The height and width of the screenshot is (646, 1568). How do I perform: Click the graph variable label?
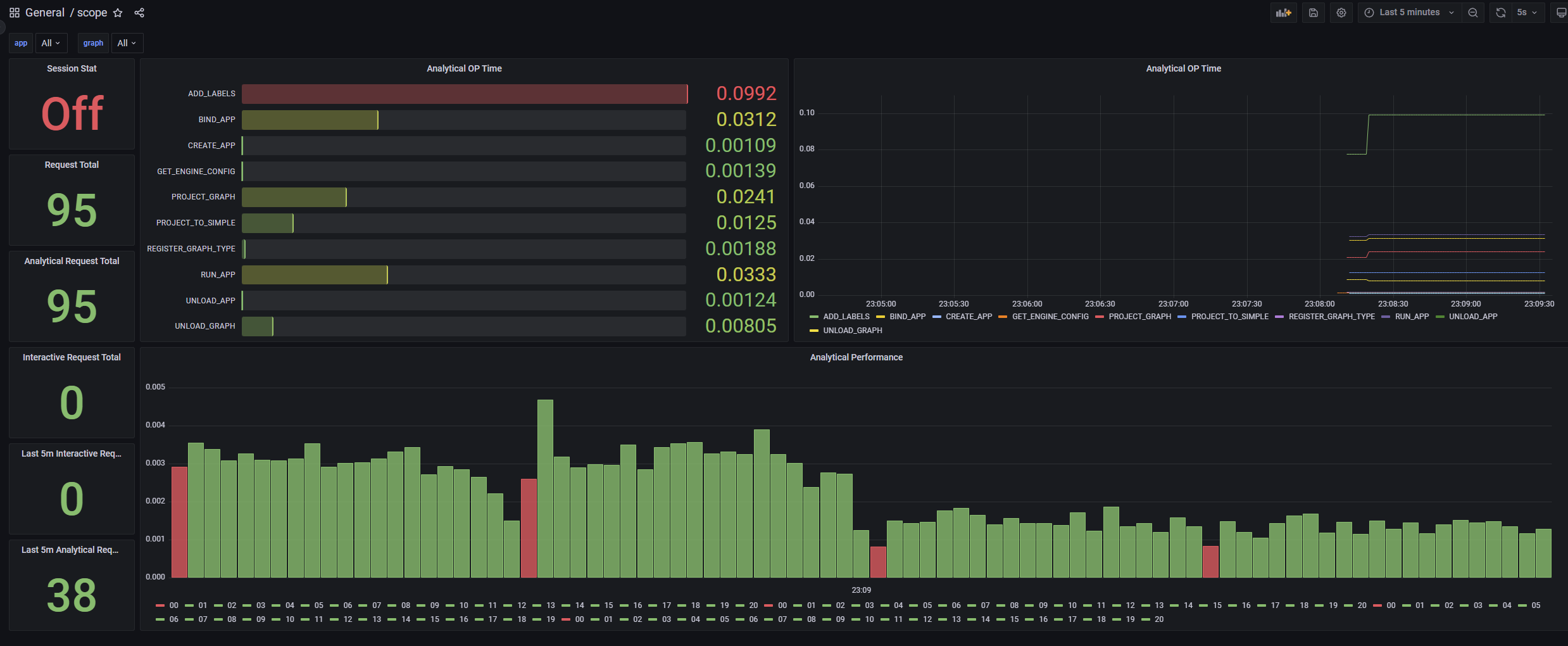click(x=93, y=43)
